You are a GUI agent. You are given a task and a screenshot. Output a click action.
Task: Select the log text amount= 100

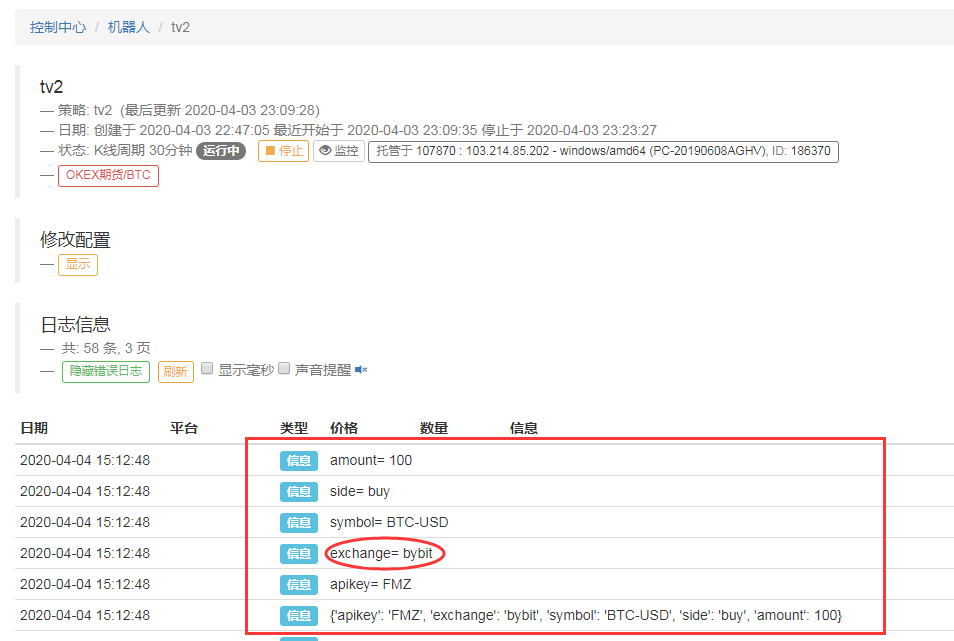pyautogui.click(x=371, y=460)
